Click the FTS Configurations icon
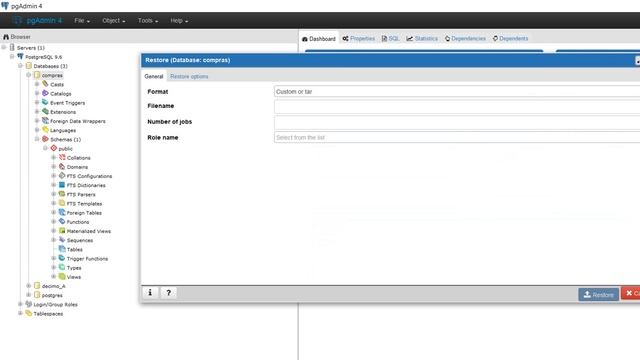Viewport: 640px width, 360px height. point(62,176)
